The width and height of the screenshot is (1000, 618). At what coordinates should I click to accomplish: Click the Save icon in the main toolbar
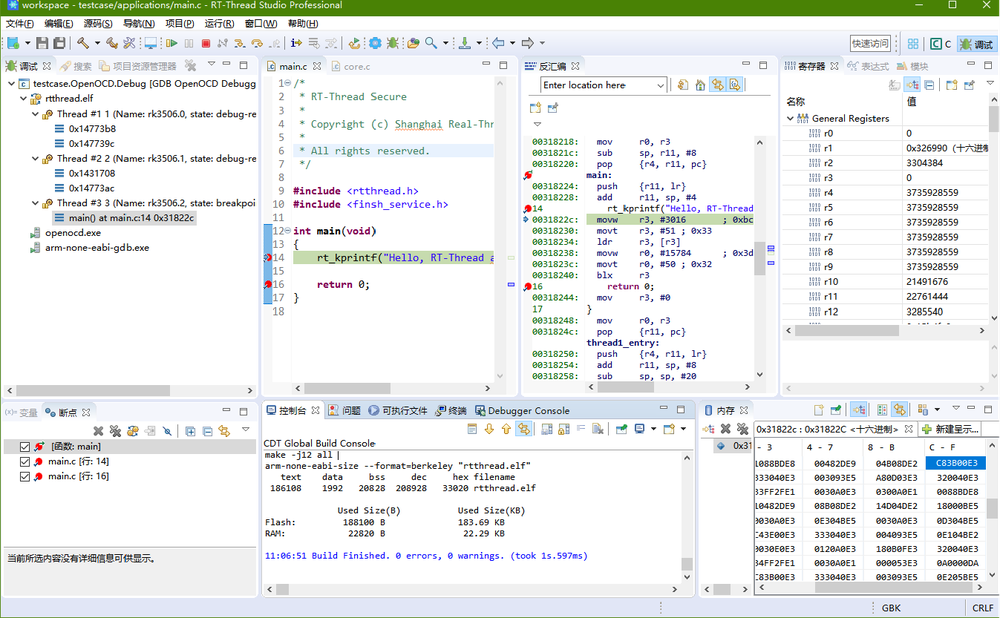click(x=42, y=43)
